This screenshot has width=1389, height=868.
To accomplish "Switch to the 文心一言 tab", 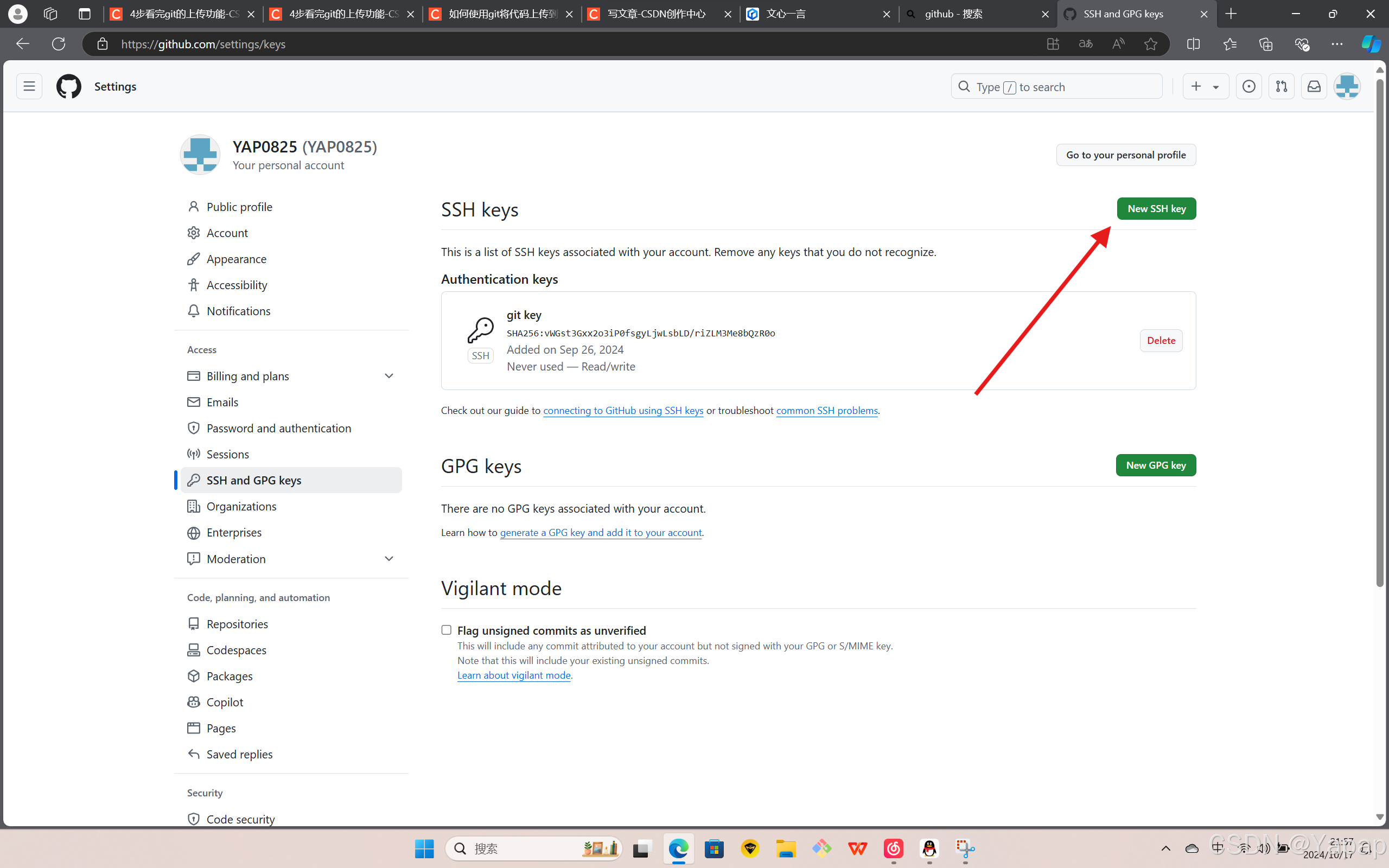I will point(819,14).
